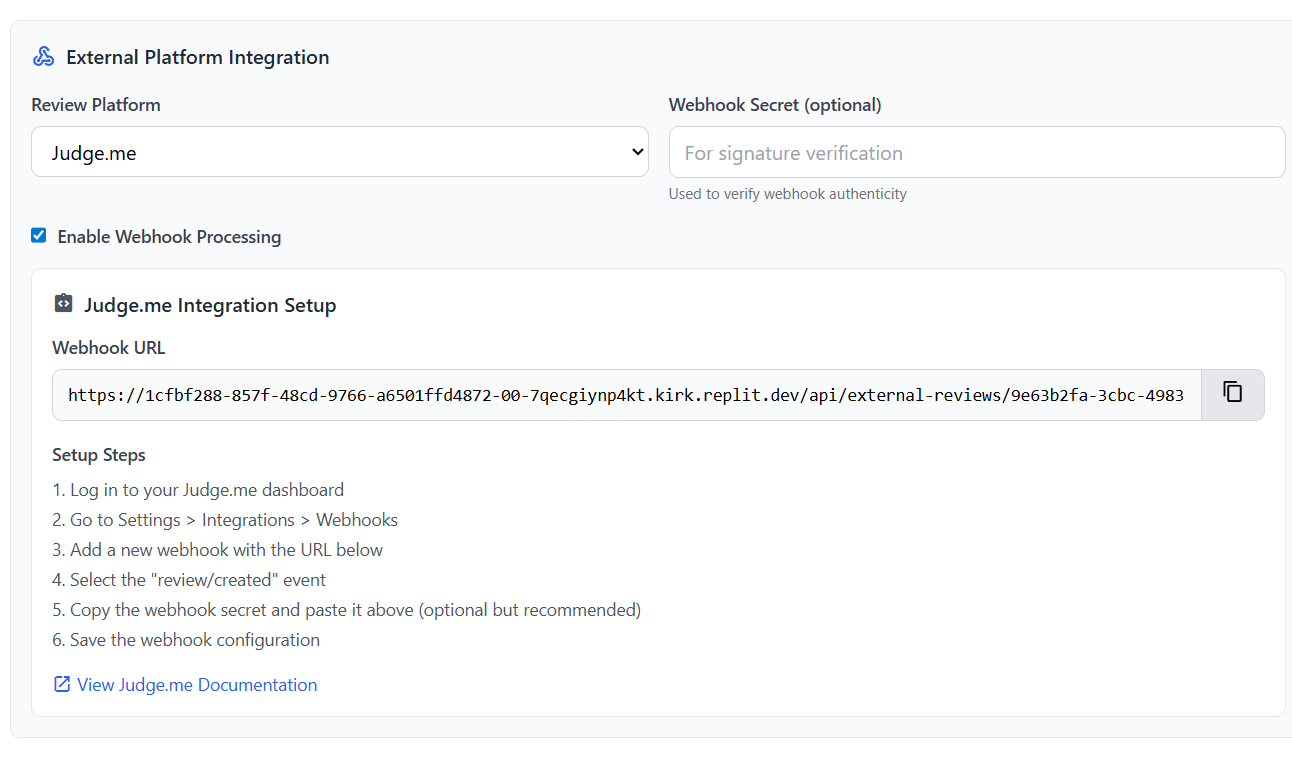Click the Judge.me Integration Setup heading
The image size is (1292, 766).
[210, 305]
